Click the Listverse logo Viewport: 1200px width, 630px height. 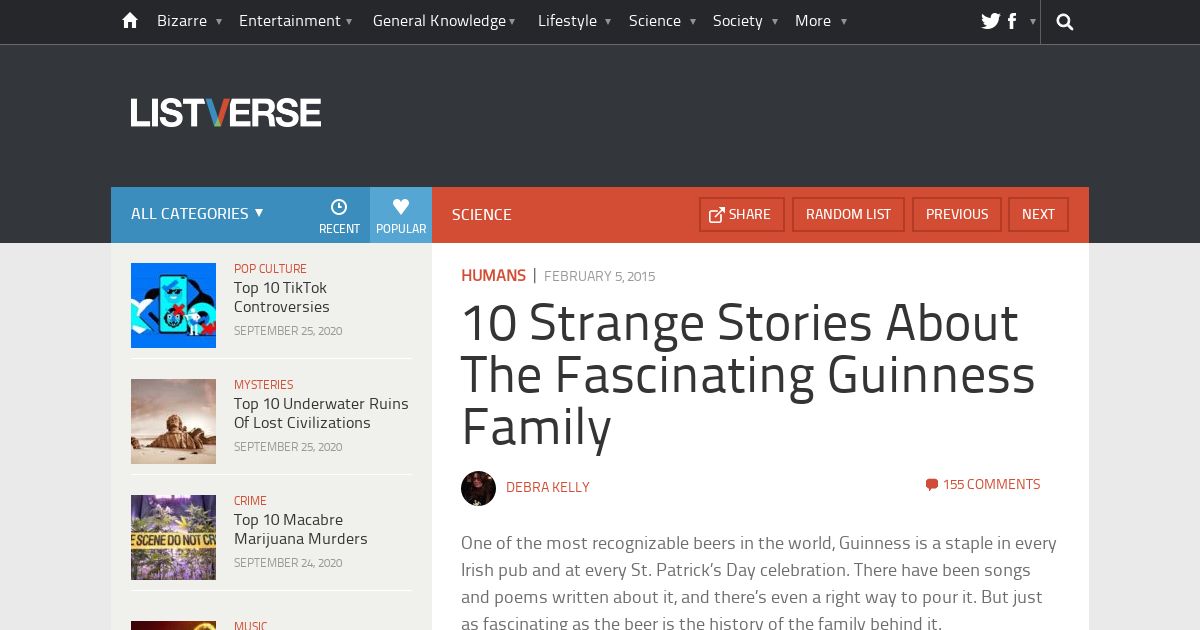click(x=226, y=113)
